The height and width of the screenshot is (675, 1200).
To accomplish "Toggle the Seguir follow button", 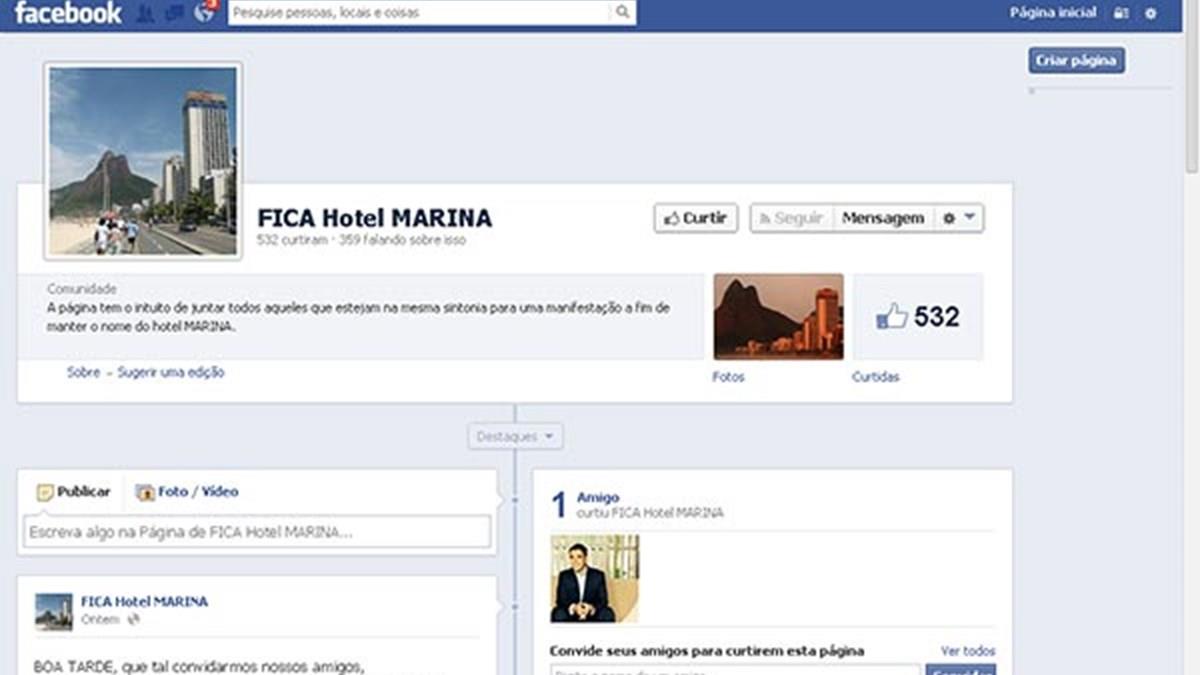I will [x=791, y=218].
